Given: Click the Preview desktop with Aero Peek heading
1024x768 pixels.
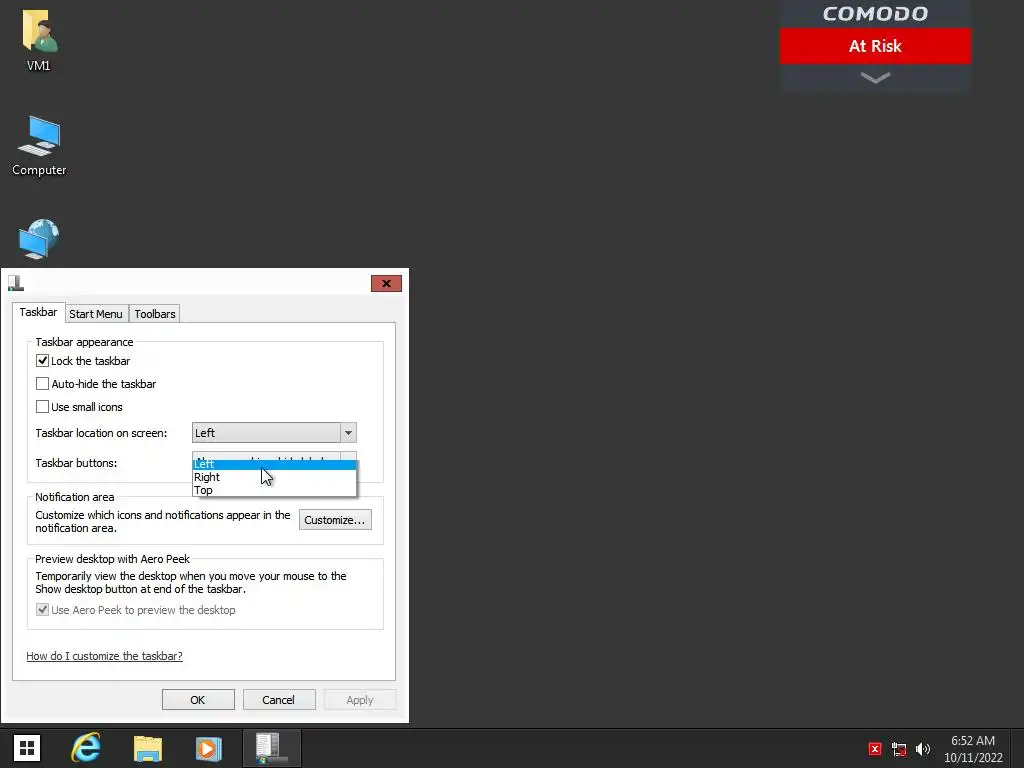Looking at the screenshot, I should click(112, 559).
